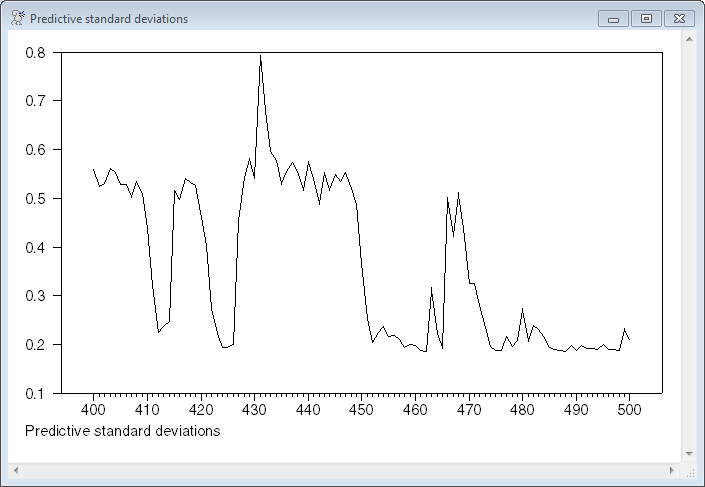The image size is (705, 487).
Task: Click the horizontal scrollbar left arrow
Action: 15,469
